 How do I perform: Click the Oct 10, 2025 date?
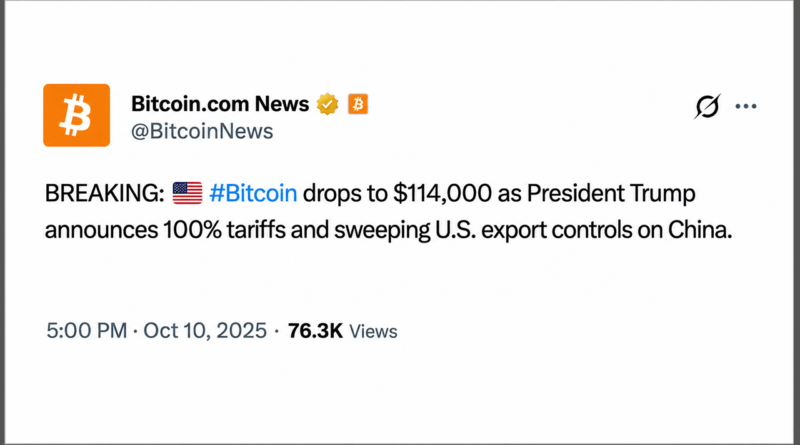(x=205, y=331)
